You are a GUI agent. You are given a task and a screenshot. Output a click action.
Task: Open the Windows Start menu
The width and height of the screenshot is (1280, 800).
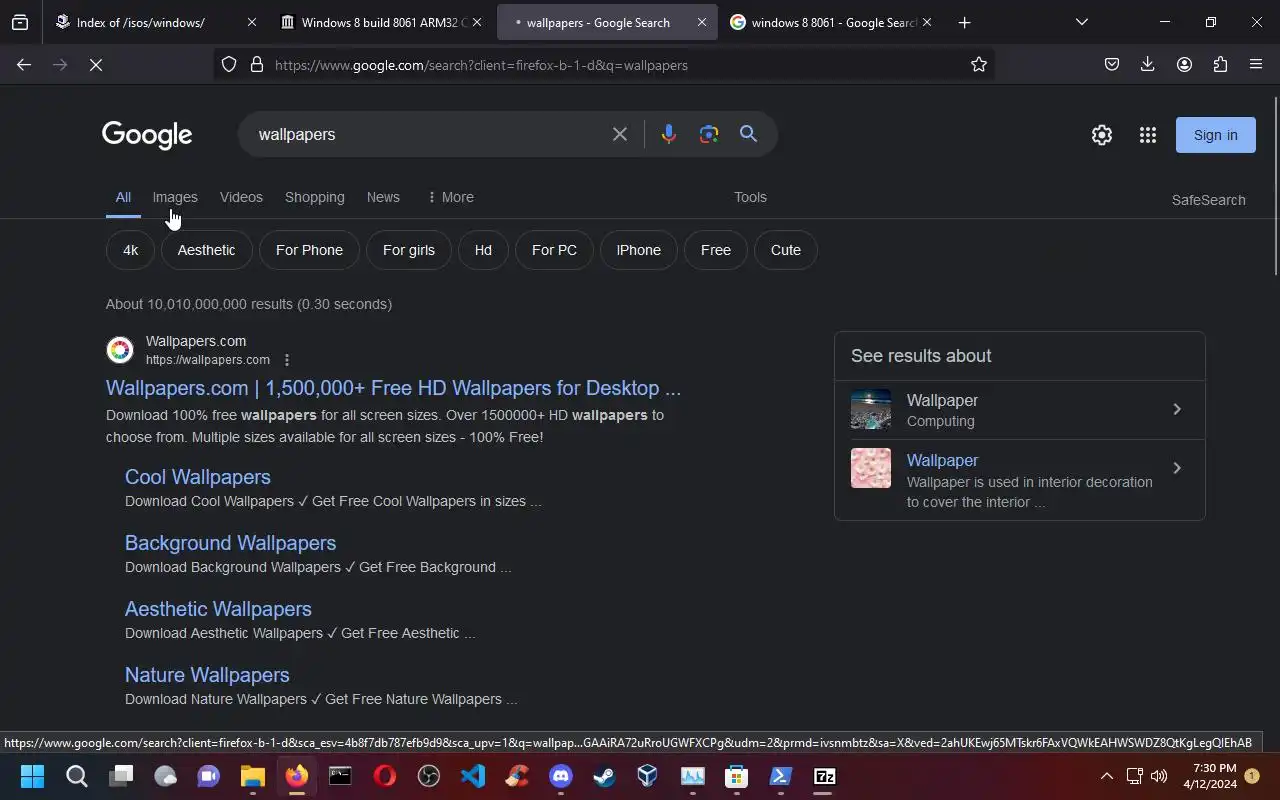point(32,776)
